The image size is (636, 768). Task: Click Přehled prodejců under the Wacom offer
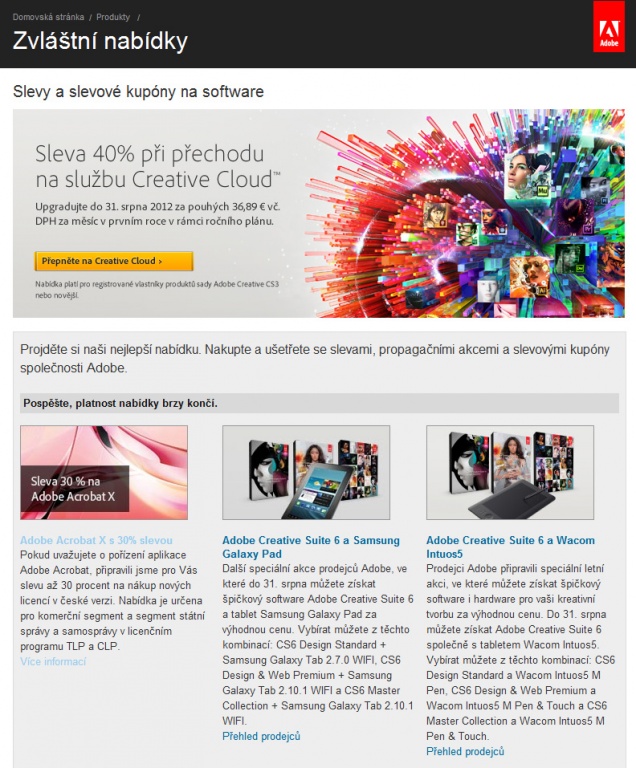pos(465,751)
